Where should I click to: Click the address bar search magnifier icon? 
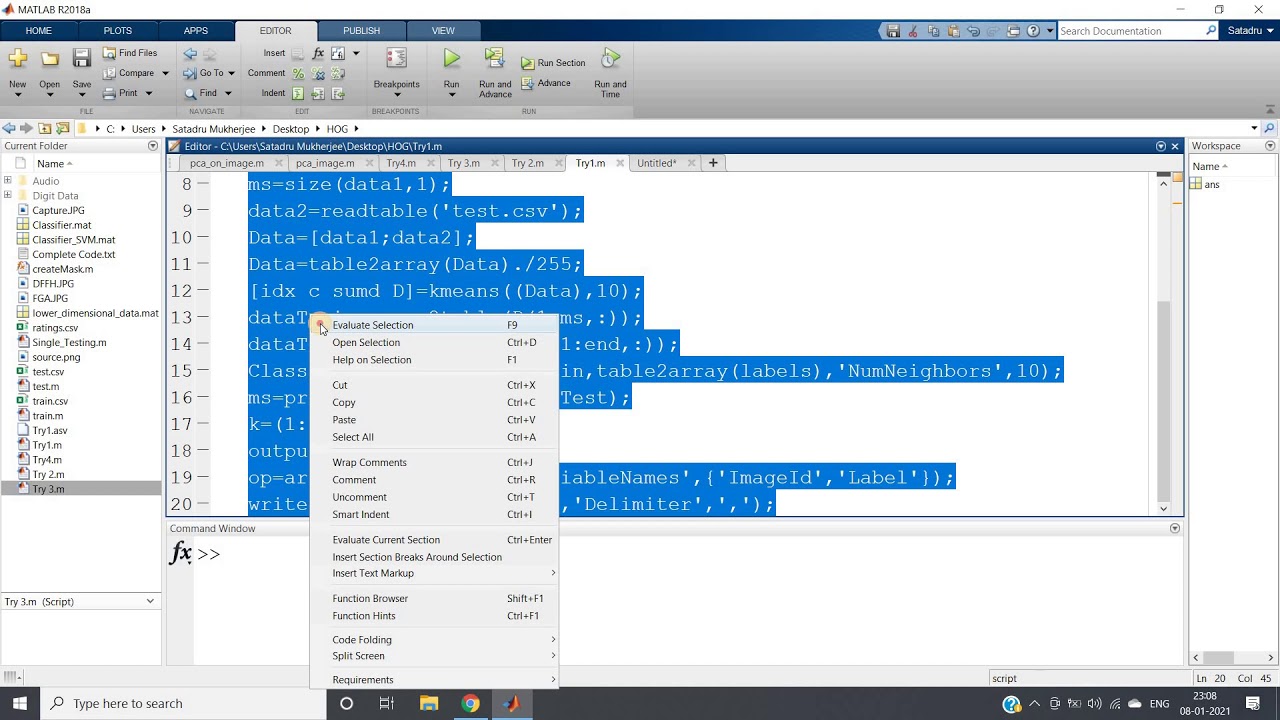[1270, 128]
